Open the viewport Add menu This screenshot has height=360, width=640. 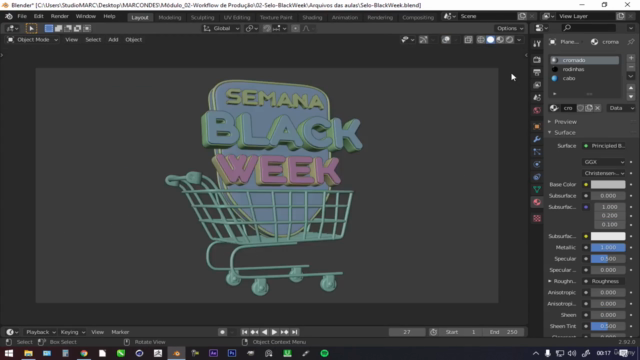pos(113,40)
